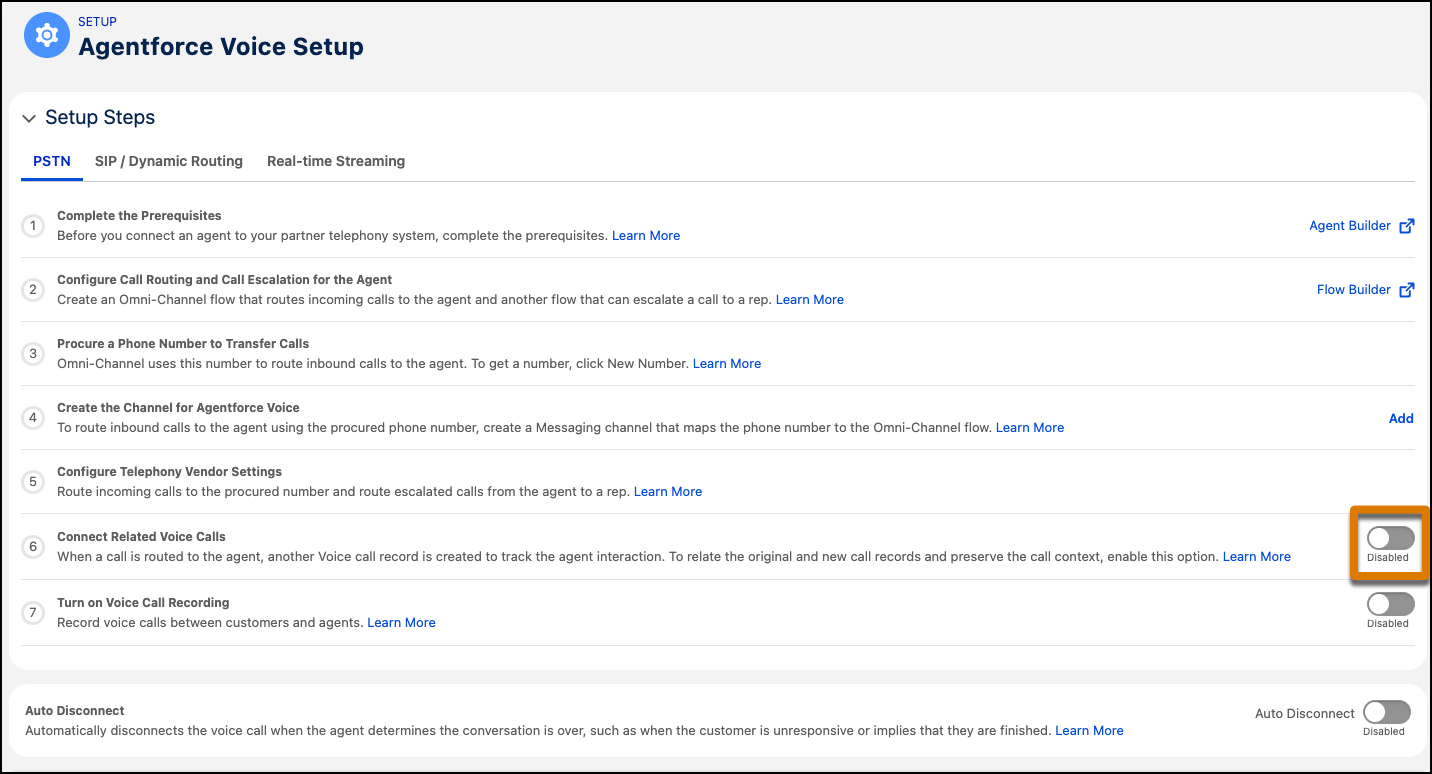Click the Setup gear icon
This screenshot has height=774, width=1432.
(46, 35)
